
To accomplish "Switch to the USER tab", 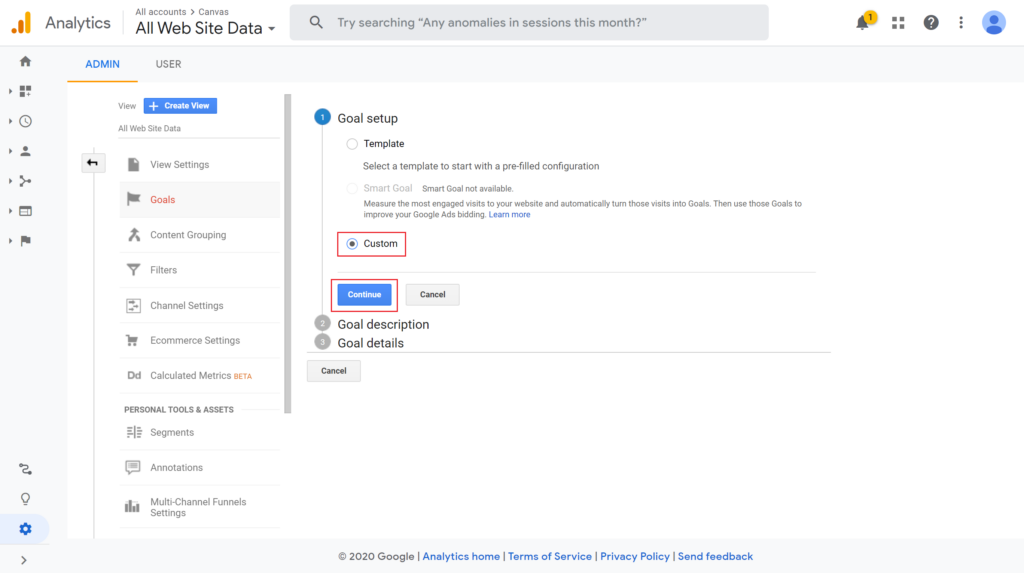I will point(168,64).
